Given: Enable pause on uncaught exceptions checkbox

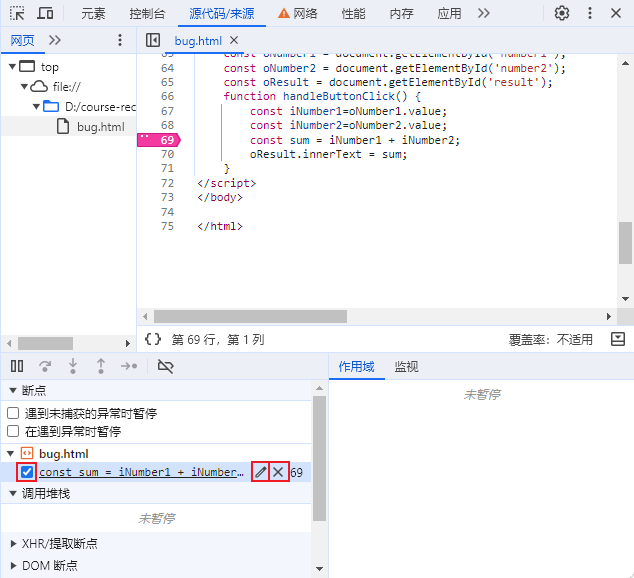Looking at the screenshot, I should [13, 413].
